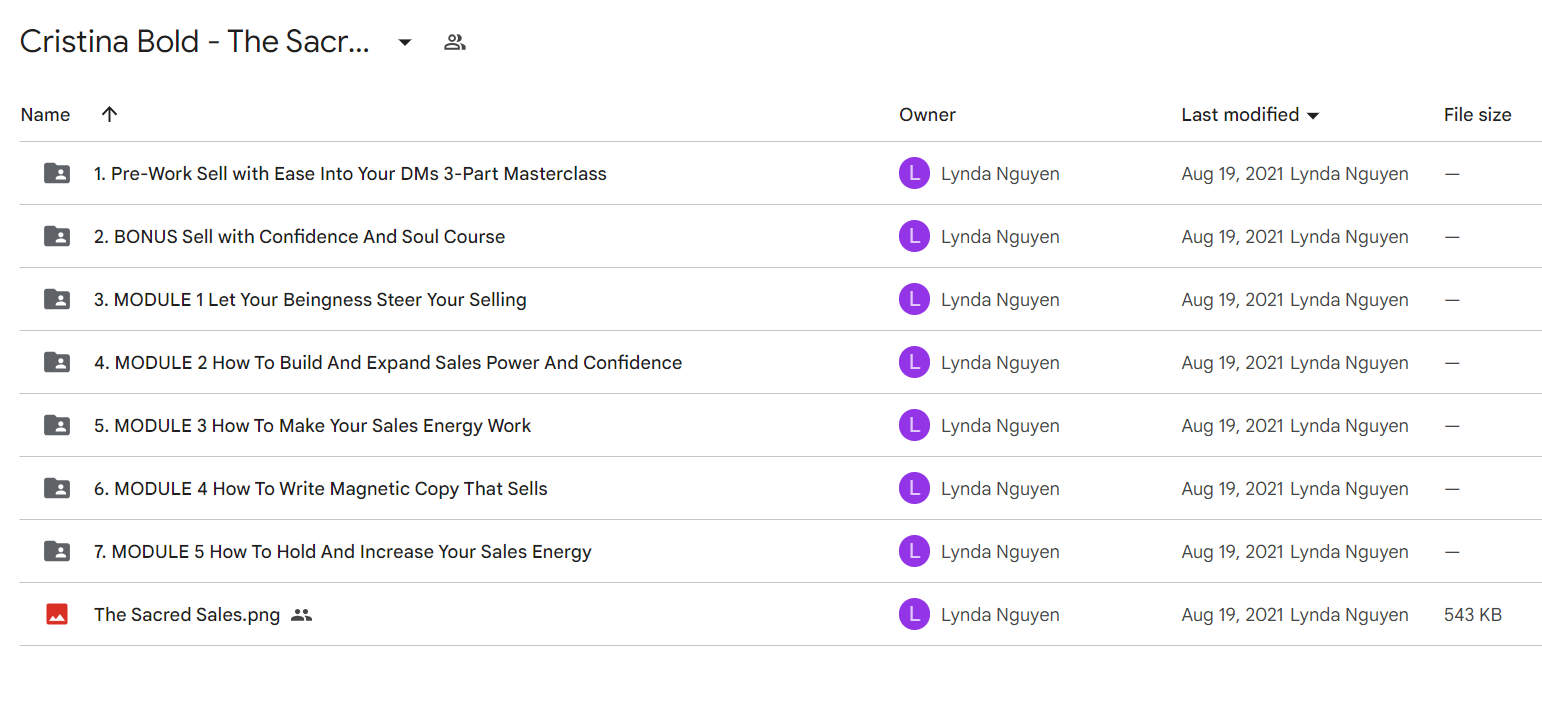Click owner avatar in MODULE 5 row

[914, 551]
